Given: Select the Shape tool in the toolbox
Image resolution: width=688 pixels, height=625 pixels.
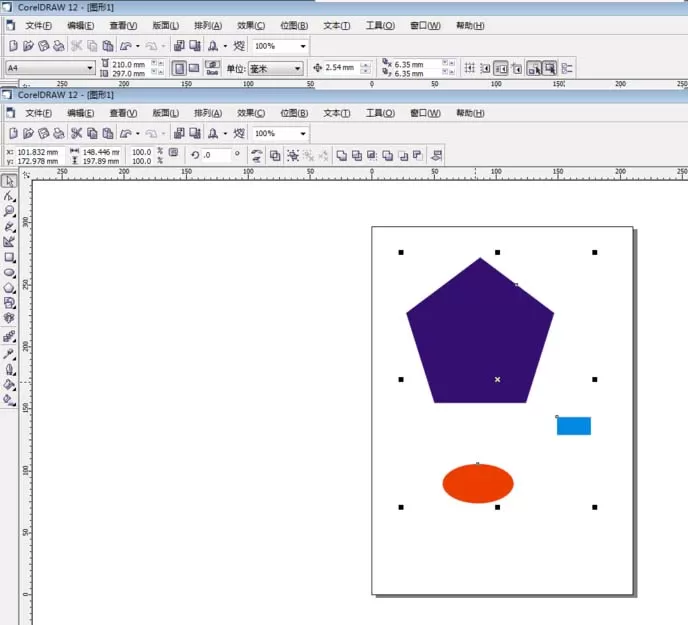Looking at the screenshot, I should point(9,196).
